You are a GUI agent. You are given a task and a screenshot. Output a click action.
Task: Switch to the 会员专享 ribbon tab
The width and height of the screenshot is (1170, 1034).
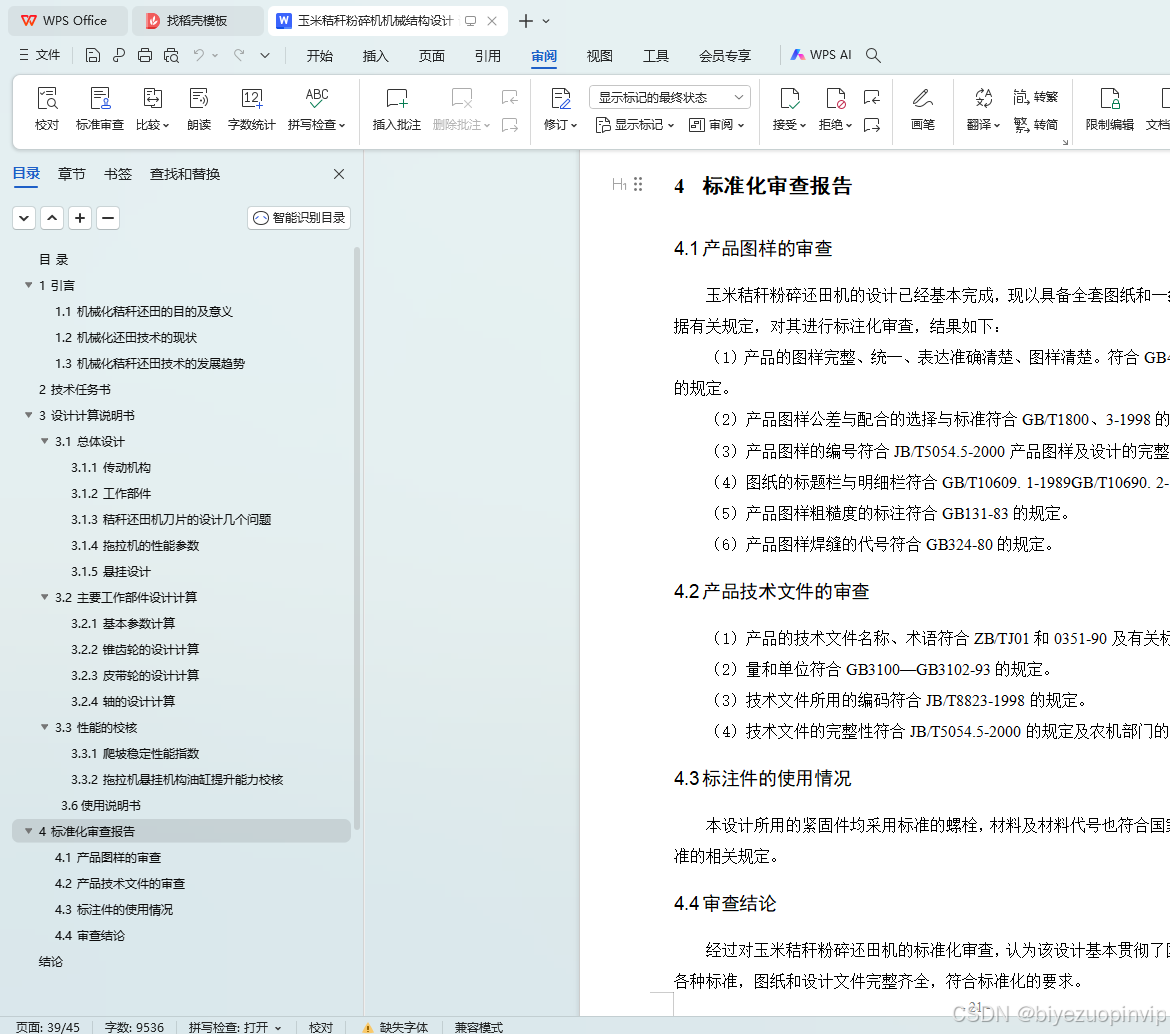[725, 56]
